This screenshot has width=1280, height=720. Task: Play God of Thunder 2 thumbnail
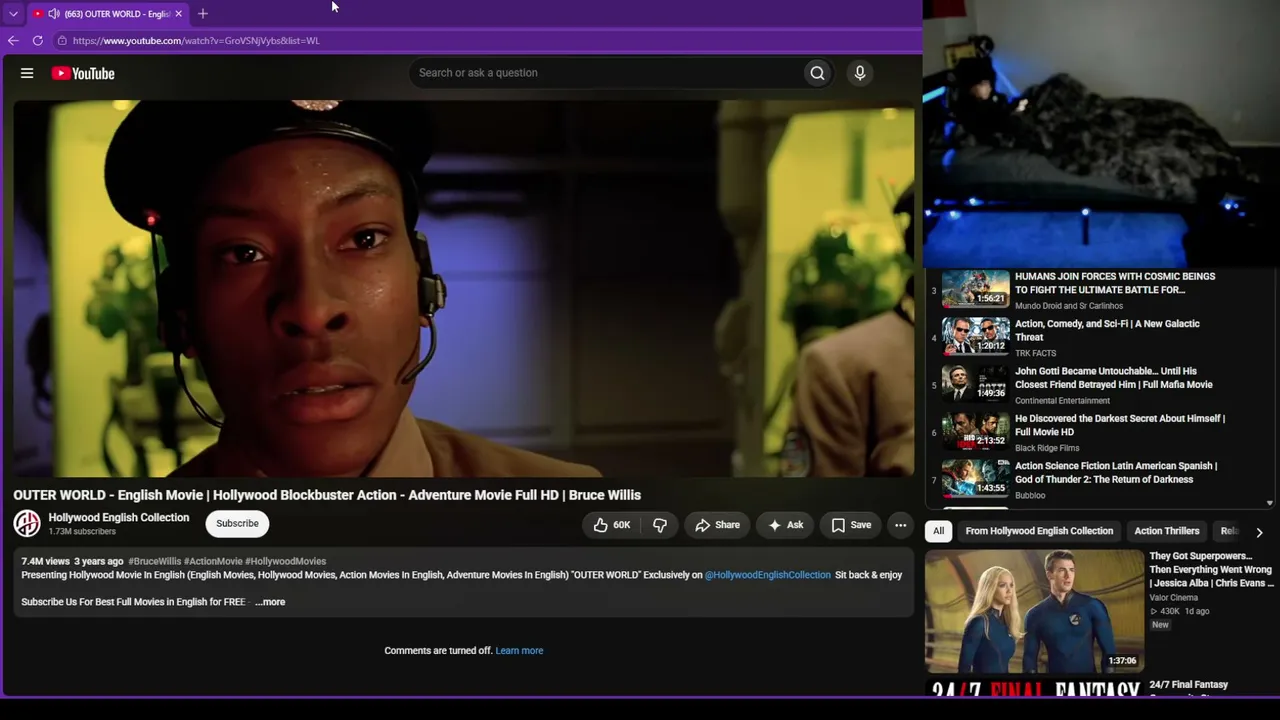(976, 478)
